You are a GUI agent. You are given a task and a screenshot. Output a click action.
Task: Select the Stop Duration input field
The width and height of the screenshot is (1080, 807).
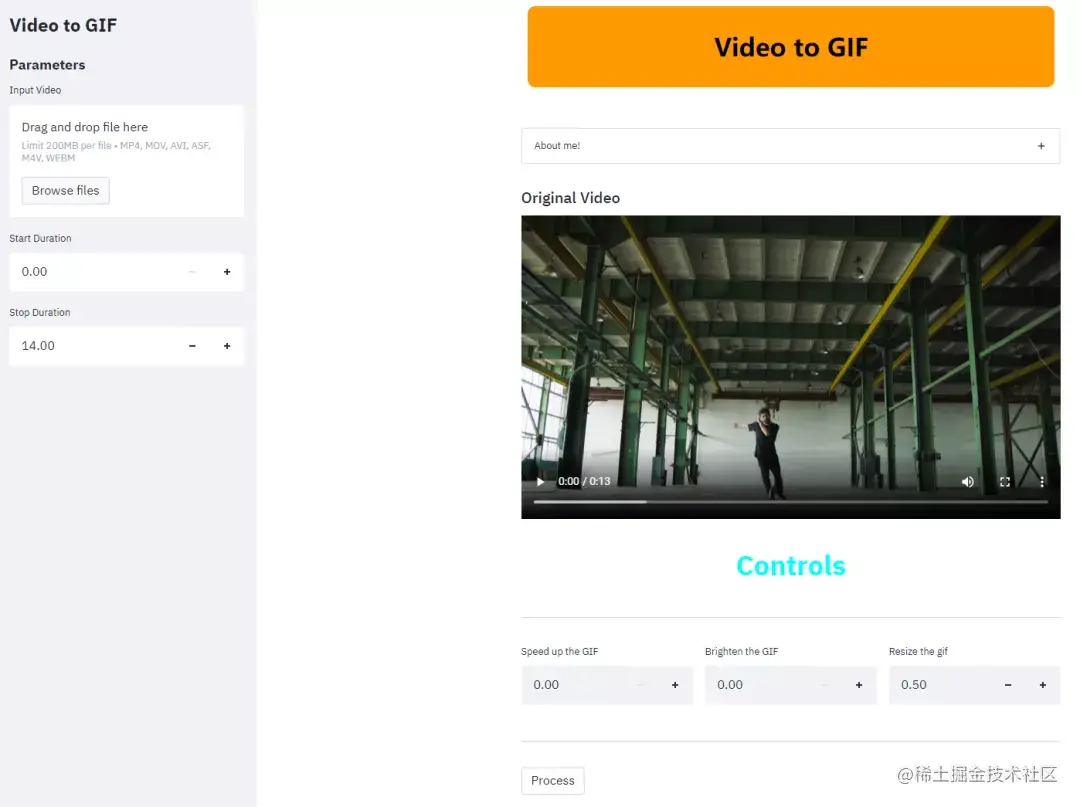pos(90,345)
